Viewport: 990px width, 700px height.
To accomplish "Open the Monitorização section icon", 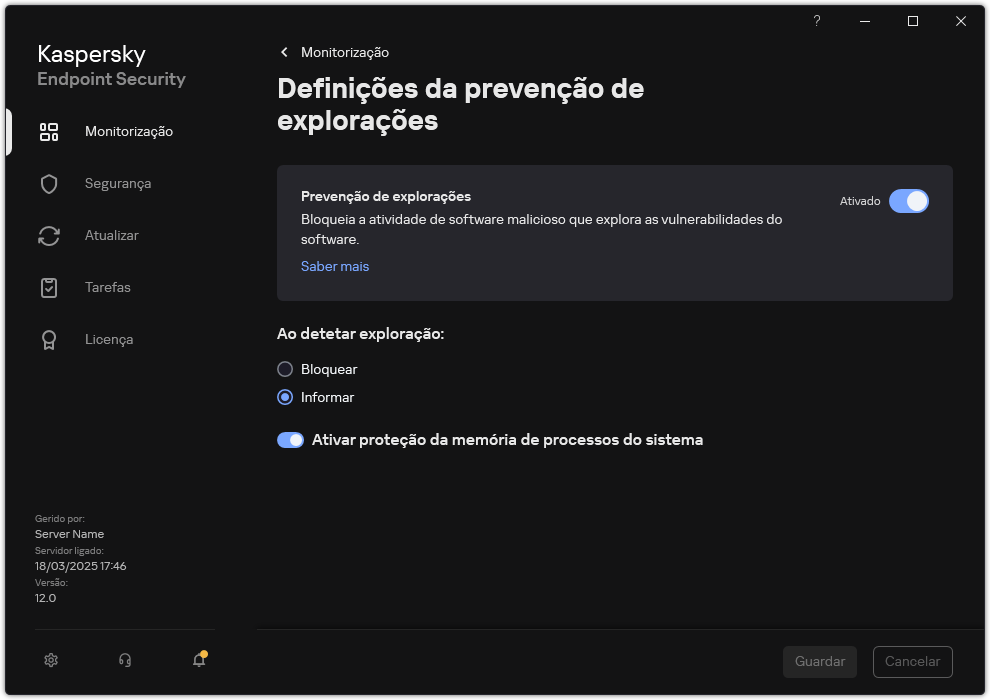I will [x=49, y=131].
